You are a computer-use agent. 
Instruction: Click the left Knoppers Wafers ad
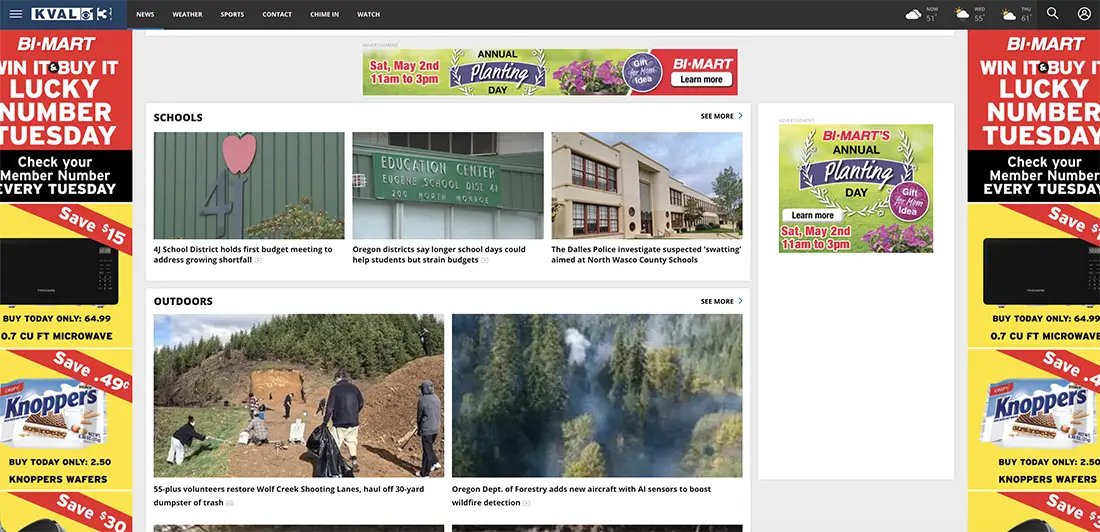[x=66, y=418]
